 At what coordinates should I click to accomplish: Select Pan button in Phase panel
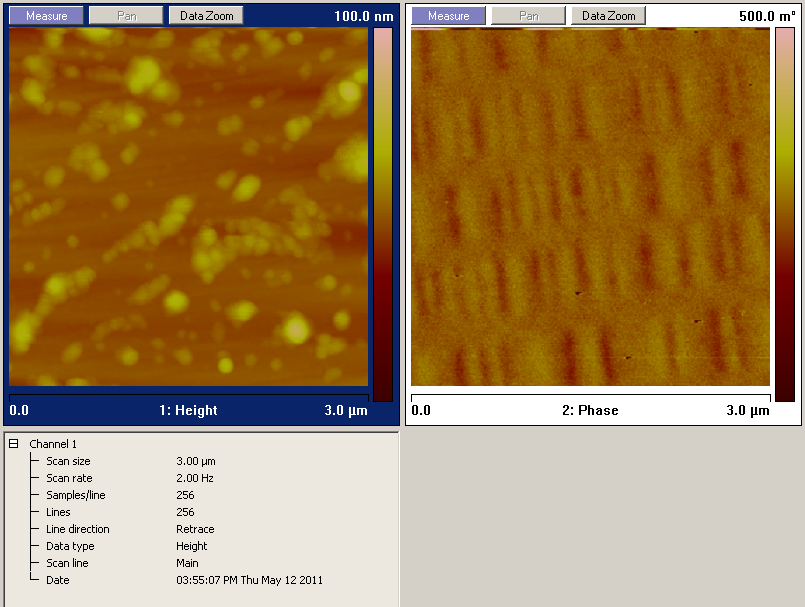528,16
